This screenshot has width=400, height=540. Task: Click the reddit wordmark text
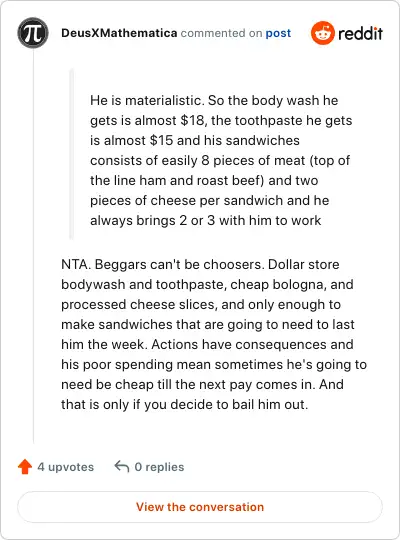tap(360, 33)
